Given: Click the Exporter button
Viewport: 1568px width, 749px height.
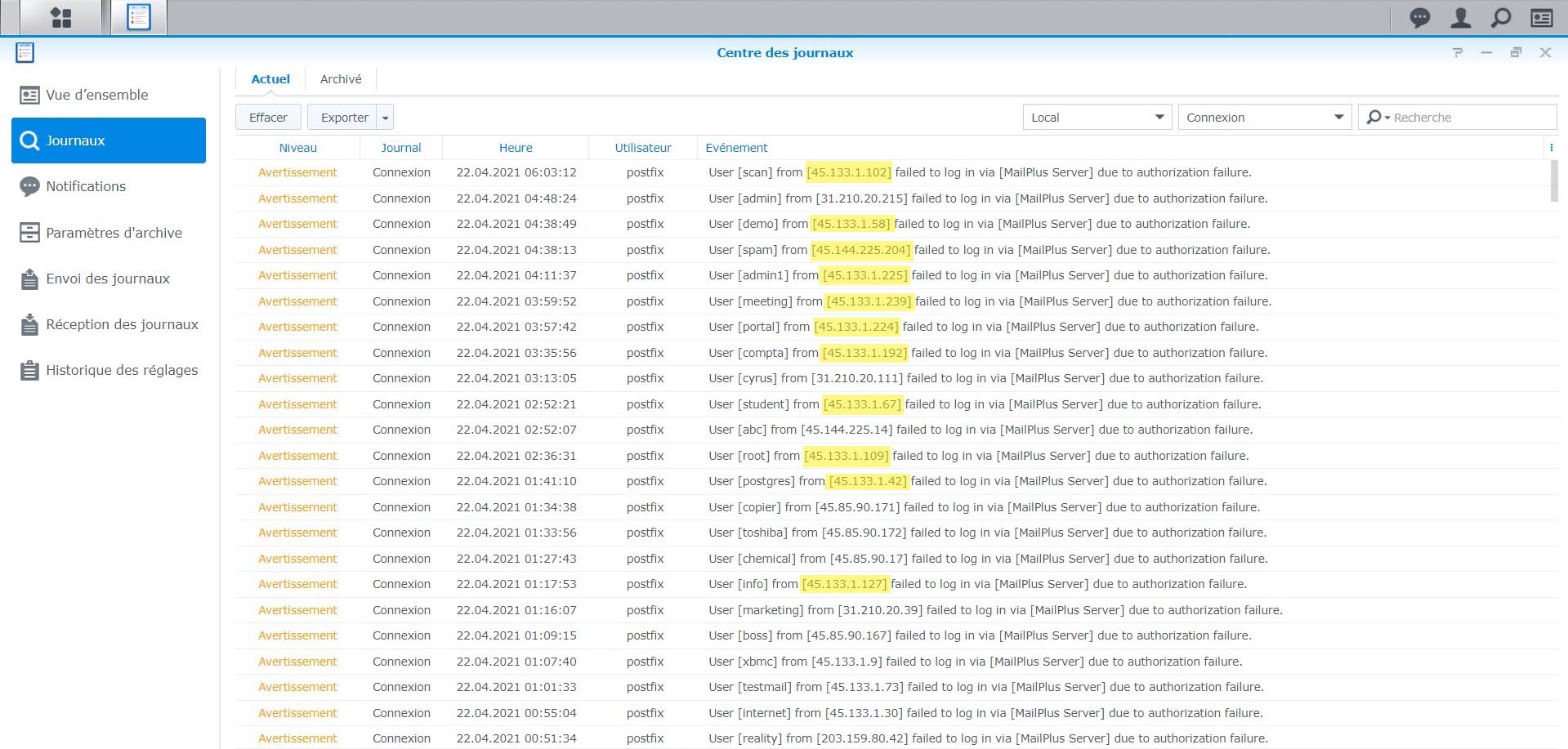Looking at the screenshot, I should (343, 118).
